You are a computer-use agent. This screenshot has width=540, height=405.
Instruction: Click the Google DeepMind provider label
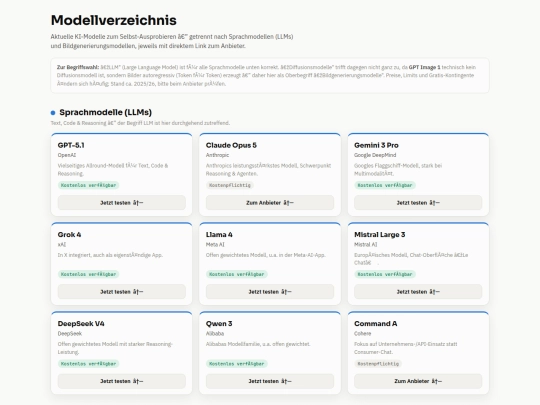[375, 155]
